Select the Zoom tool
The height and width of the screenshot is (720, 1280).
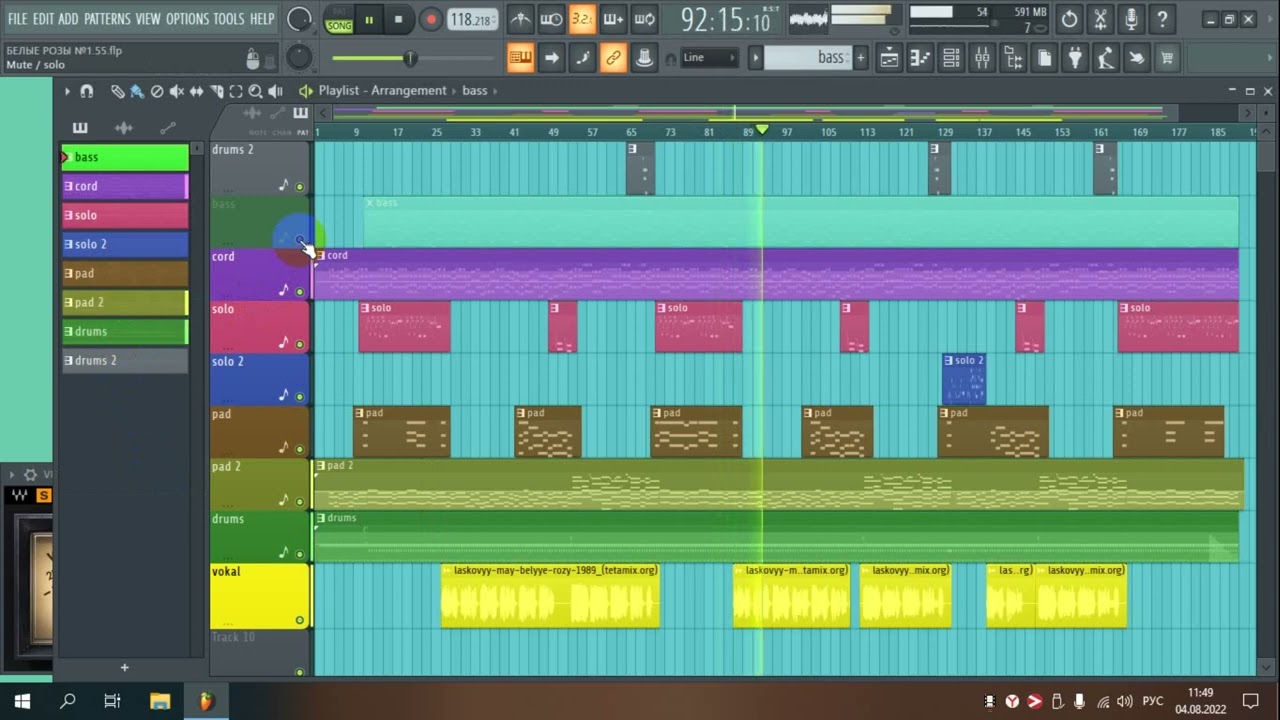pos(255,91)
